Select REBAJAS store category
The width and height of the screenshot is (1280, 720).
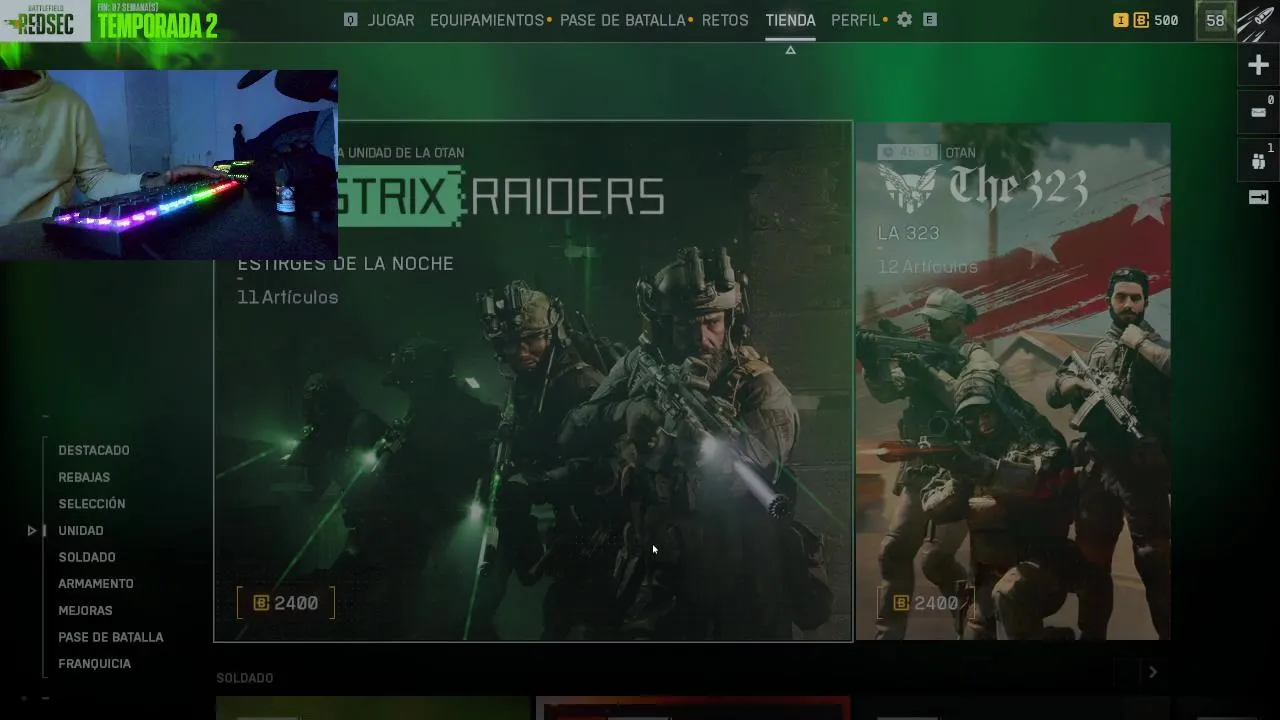tap(84, 478)
